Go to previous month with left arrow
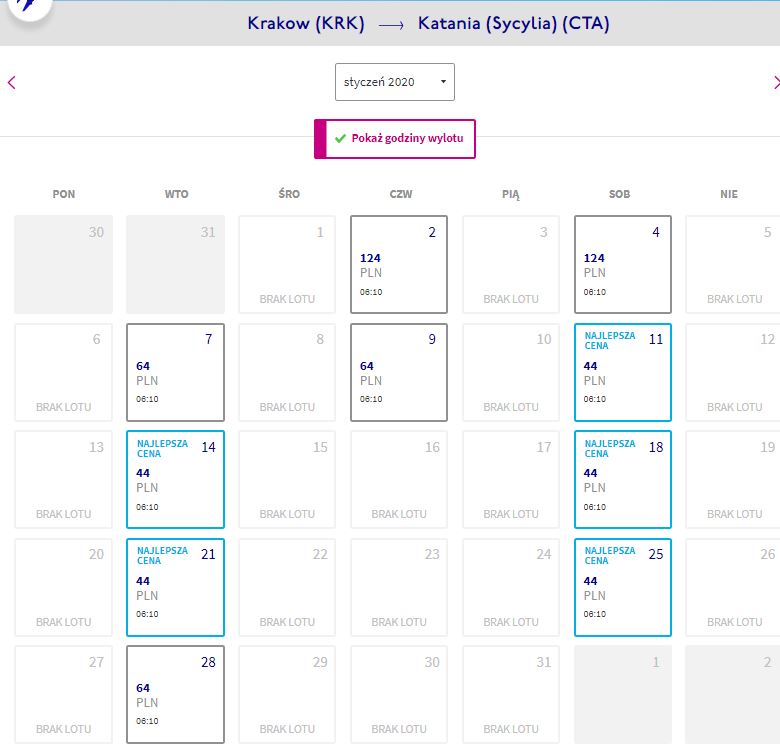Image resolution: width=780 pixels, height=751 pixels. [x=12, y=83]
